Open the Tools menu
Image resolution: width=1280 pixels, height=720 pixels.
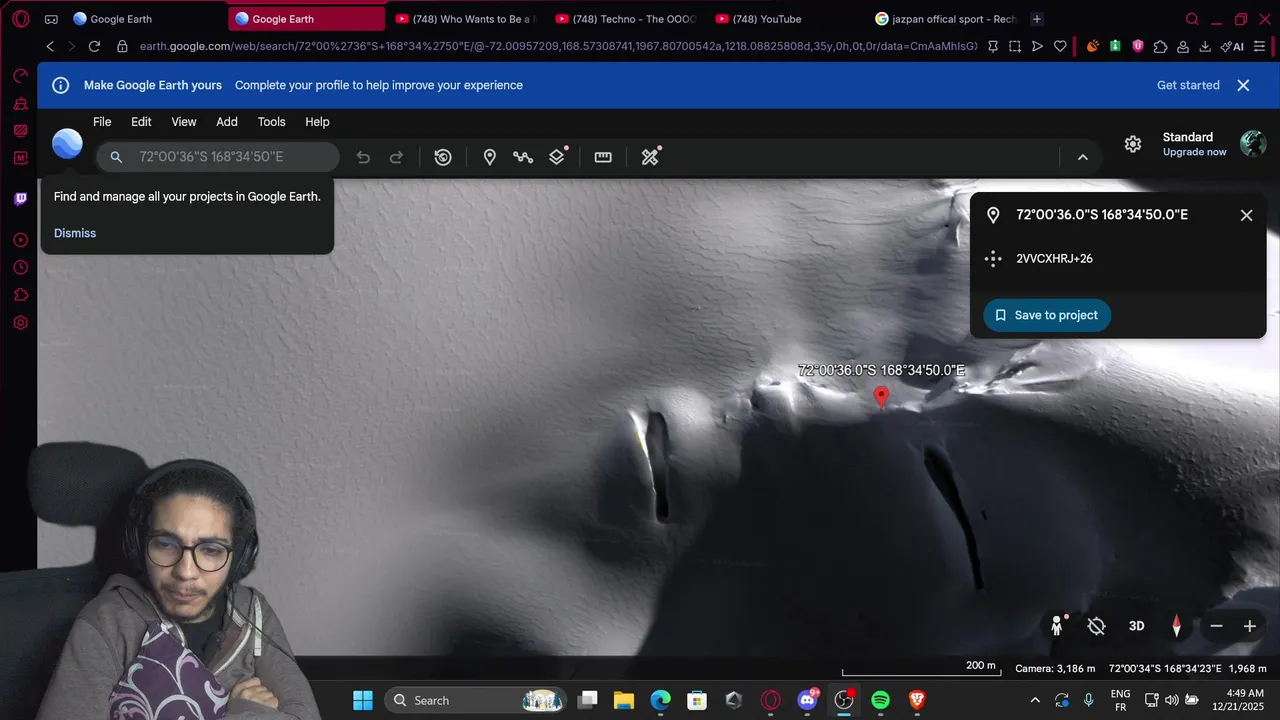pos(271,122)
